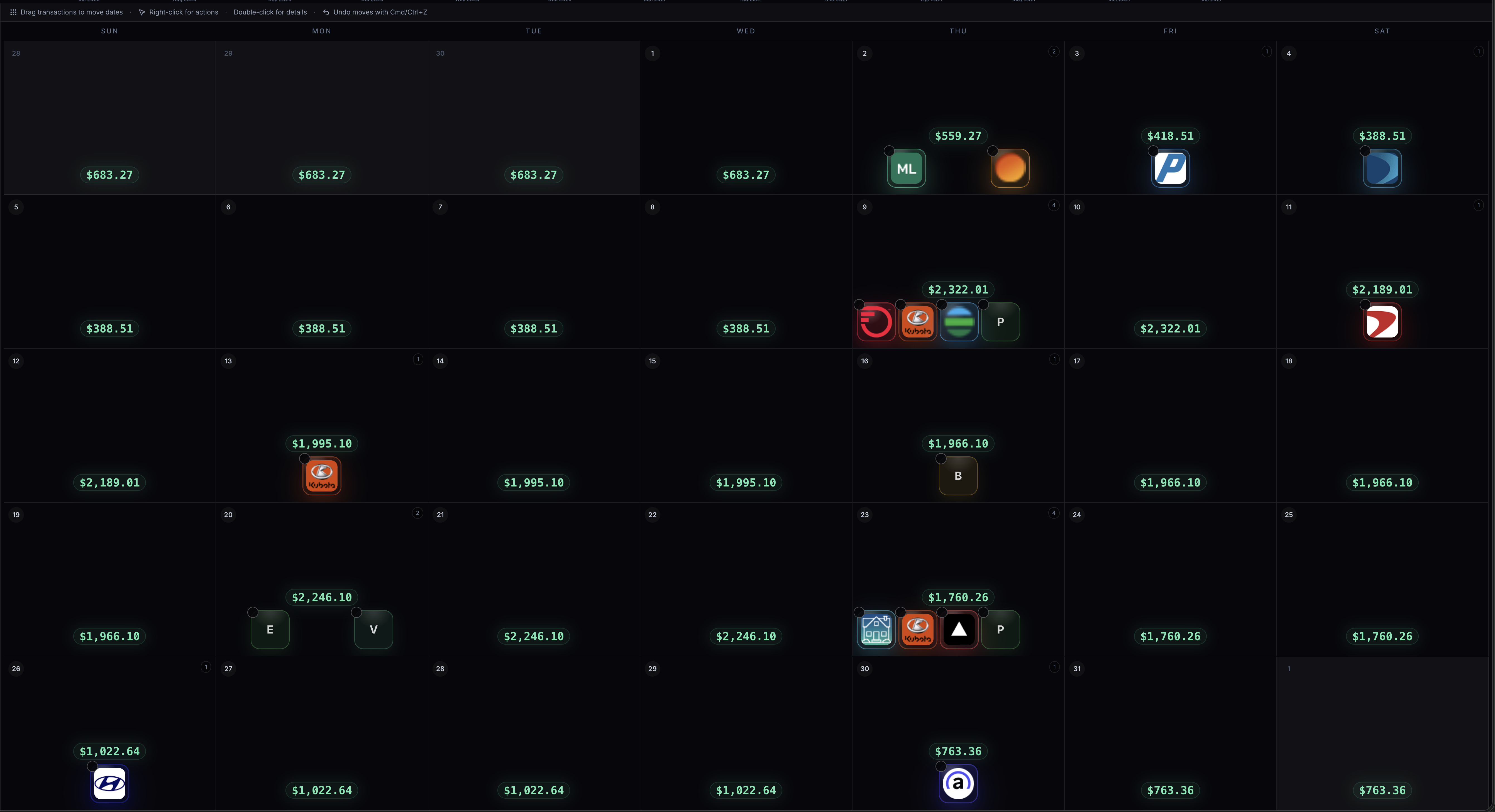Click the white triangle transaction on day 23
Image resolution: width=1495 pixels, height=812 pixels.
959,630
